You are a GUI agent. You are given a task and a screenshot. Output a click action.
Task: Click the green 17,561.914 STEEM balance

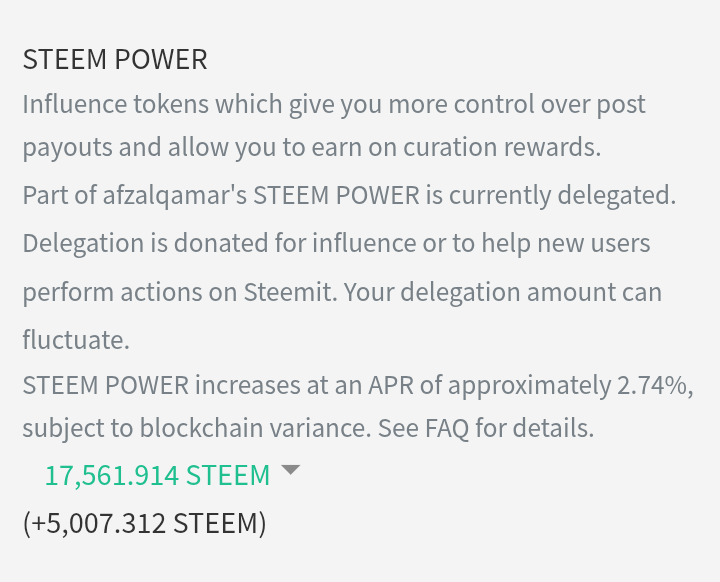point(158,475)
